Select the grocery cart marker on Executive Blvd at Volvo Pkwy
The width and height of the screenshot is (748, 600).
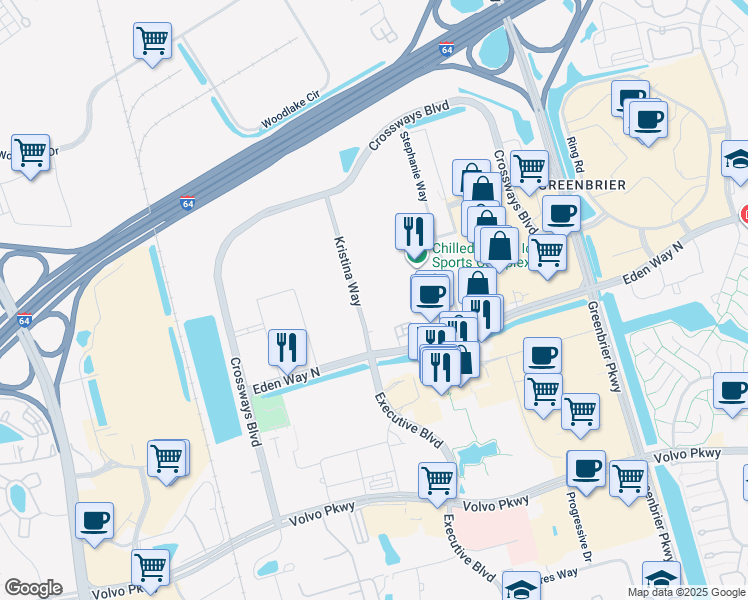(437, 481)
